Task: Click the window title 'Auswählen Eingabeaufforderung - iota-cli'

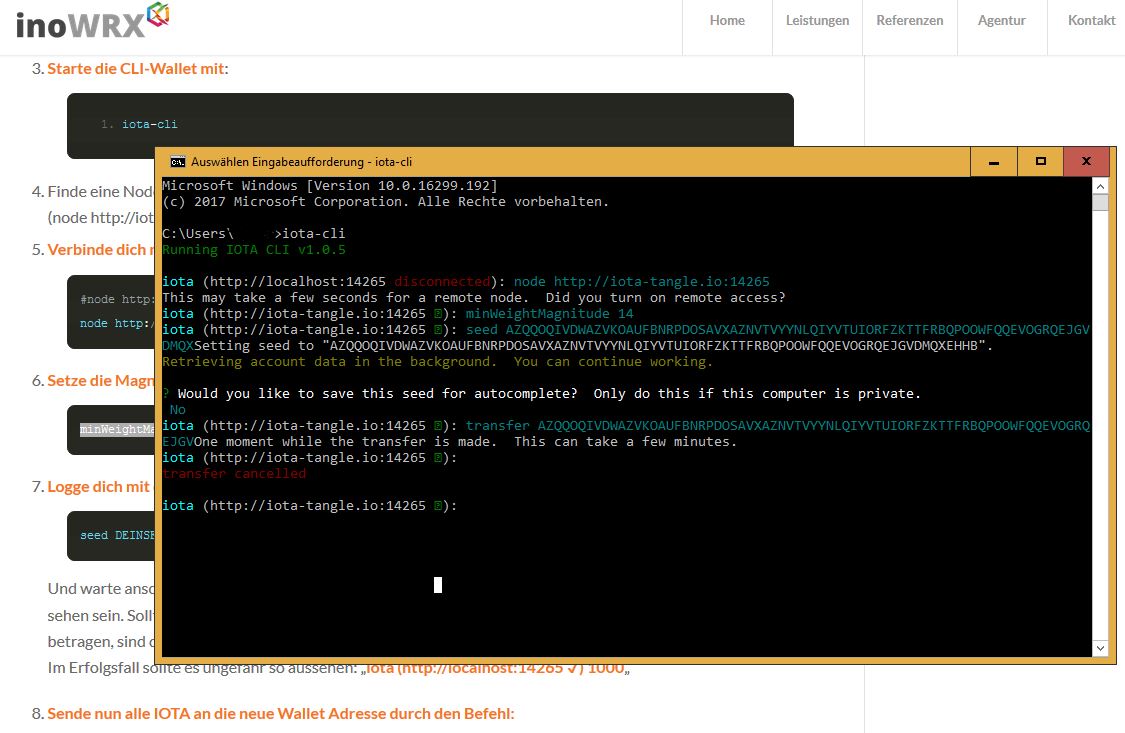Action: (301, 162)
